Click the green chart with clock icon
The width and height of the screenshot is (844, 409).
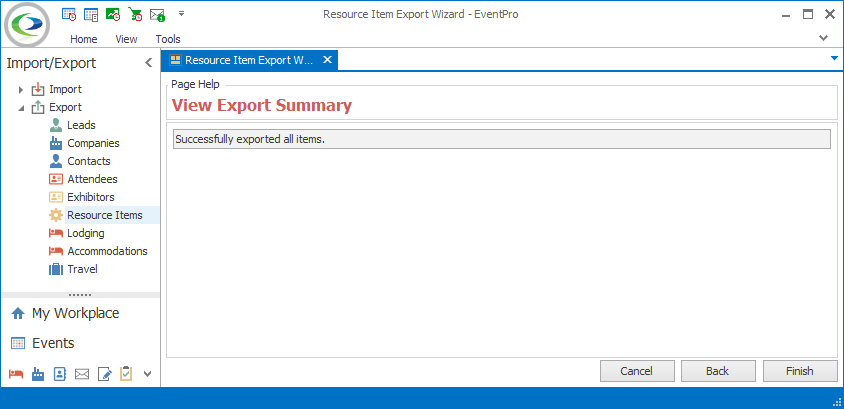113,15
